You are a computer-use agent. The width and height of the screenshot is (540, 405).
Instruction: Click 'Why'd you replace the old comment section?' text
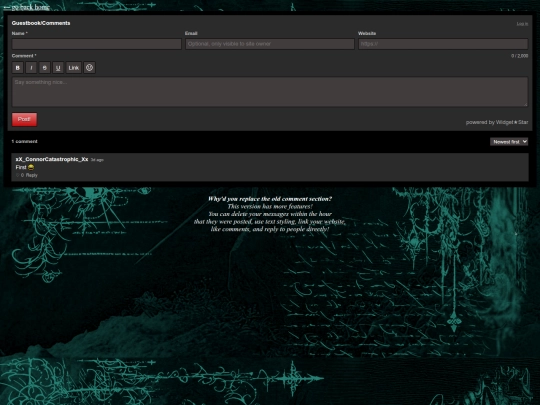coord(270,199)
